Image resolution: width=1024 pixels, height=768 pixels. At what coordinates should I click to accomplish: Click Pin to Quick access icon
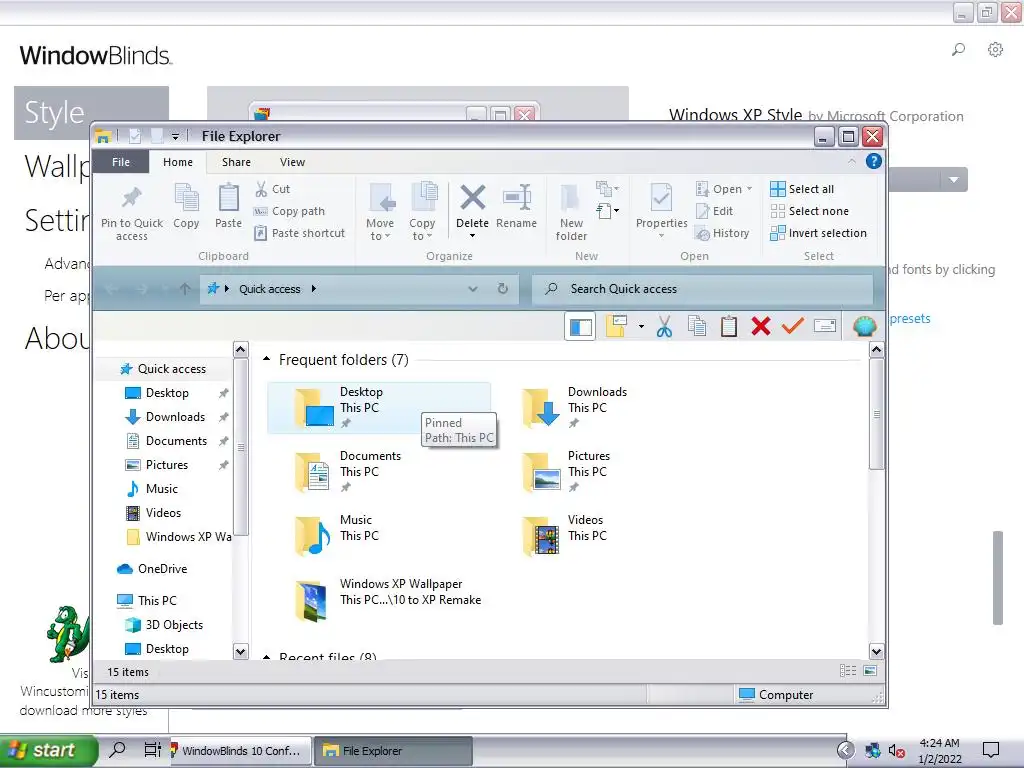[x=131, y=213]
